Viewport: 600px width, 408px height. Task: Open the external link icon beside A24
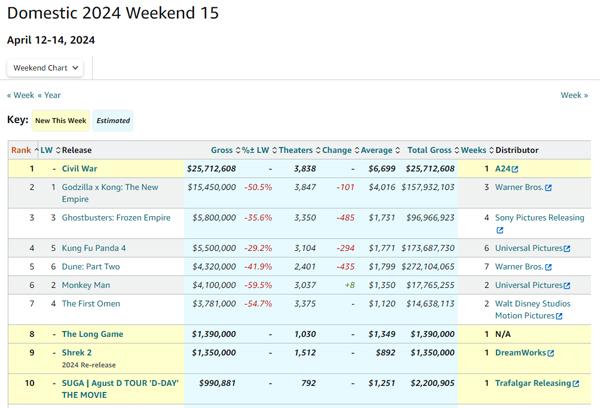click(515, 169)
